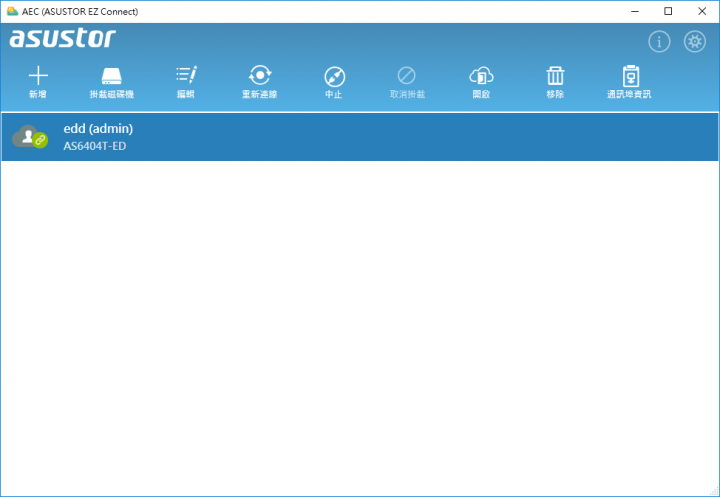Click the 新增 (Add) plus icon
This screenshot has width=720, height=497.
point(38,76)
